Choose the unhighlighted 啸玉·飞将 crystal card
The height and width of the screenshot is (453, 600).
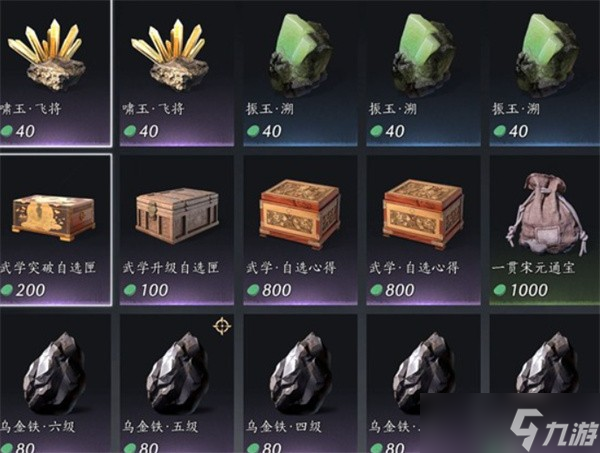pyautogui.click(x=177, y=73)
